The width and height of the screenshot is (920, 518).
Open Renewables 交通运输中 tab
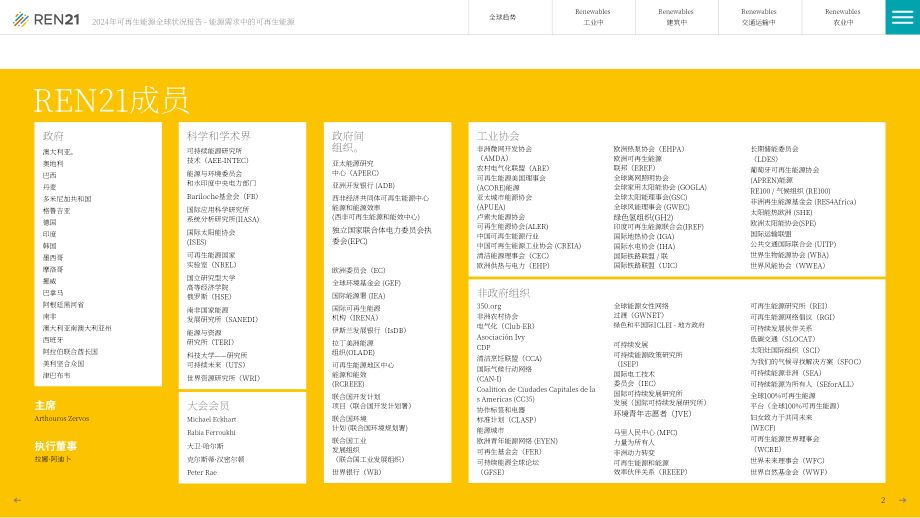759,17
